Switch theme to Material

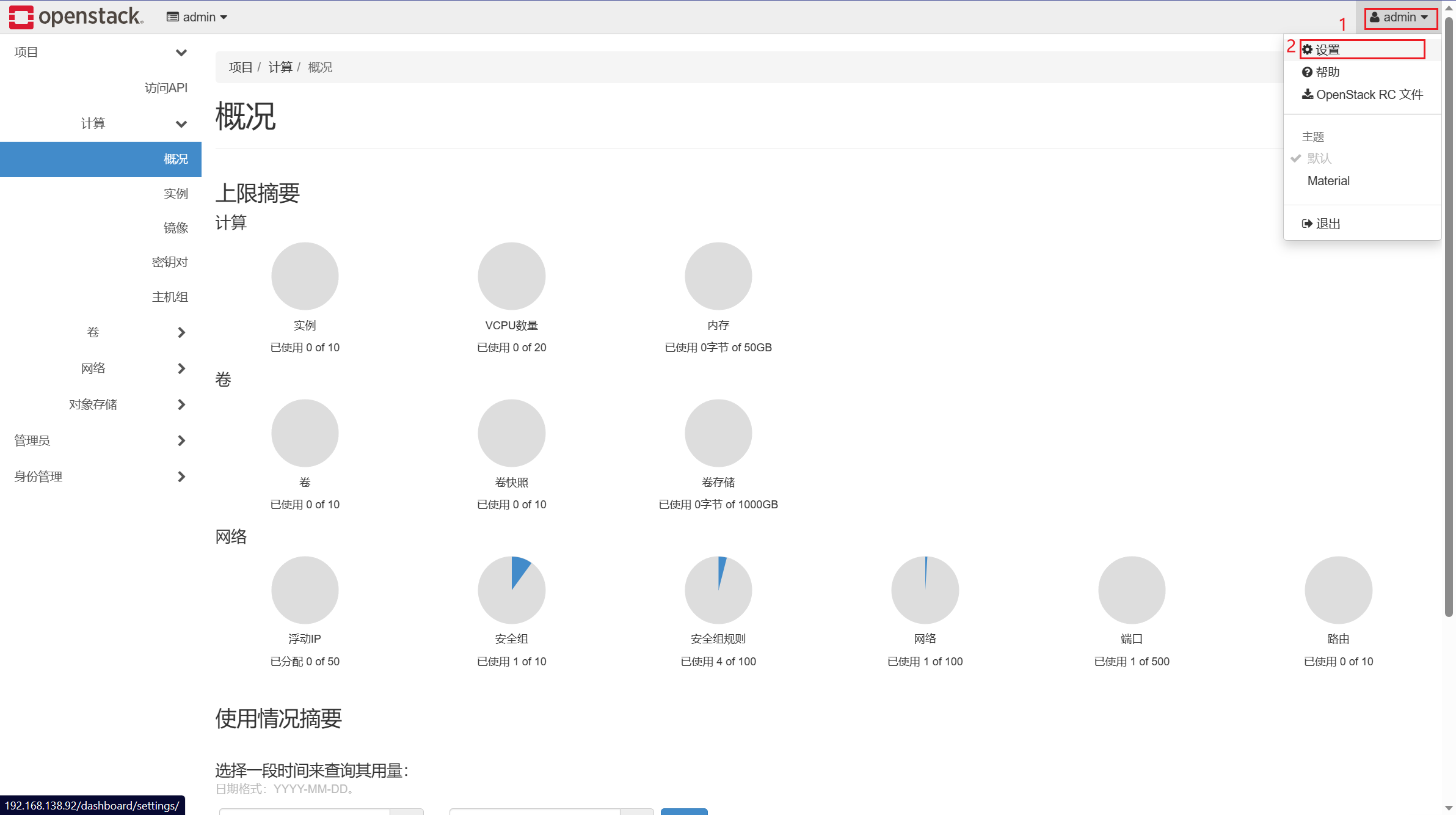[x=1328, y=181]
